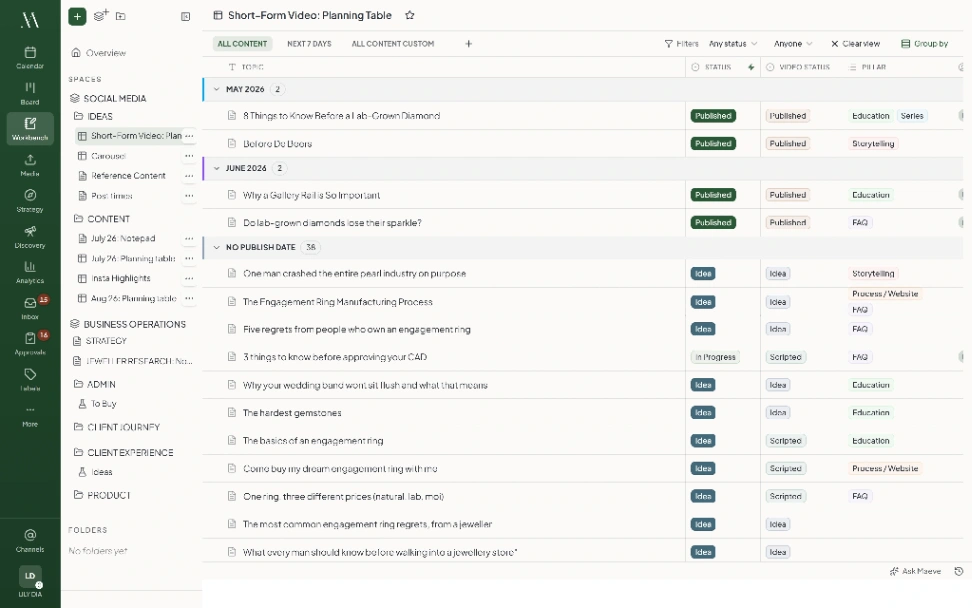Click the LD user avatar
The width and height of the screenshot is (972, 608).
click(x=30, y=576)
